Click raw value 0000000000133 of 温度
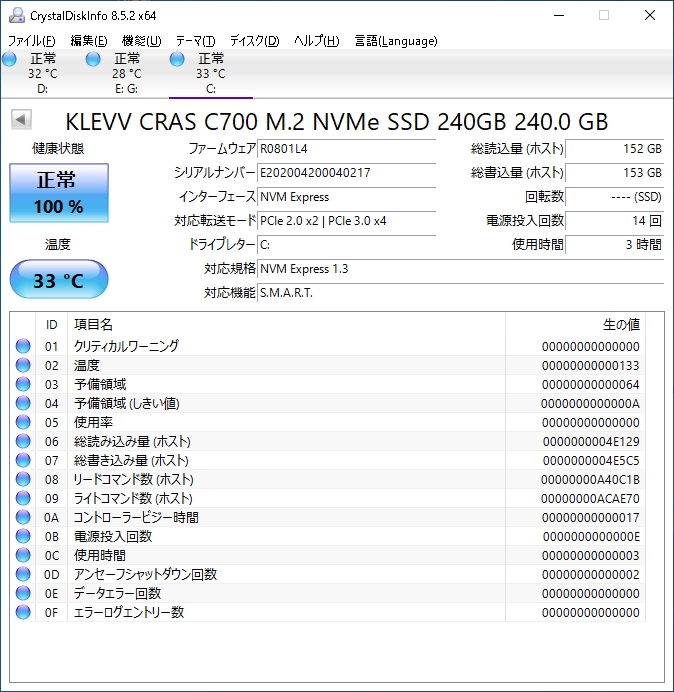 click(591, 366)
